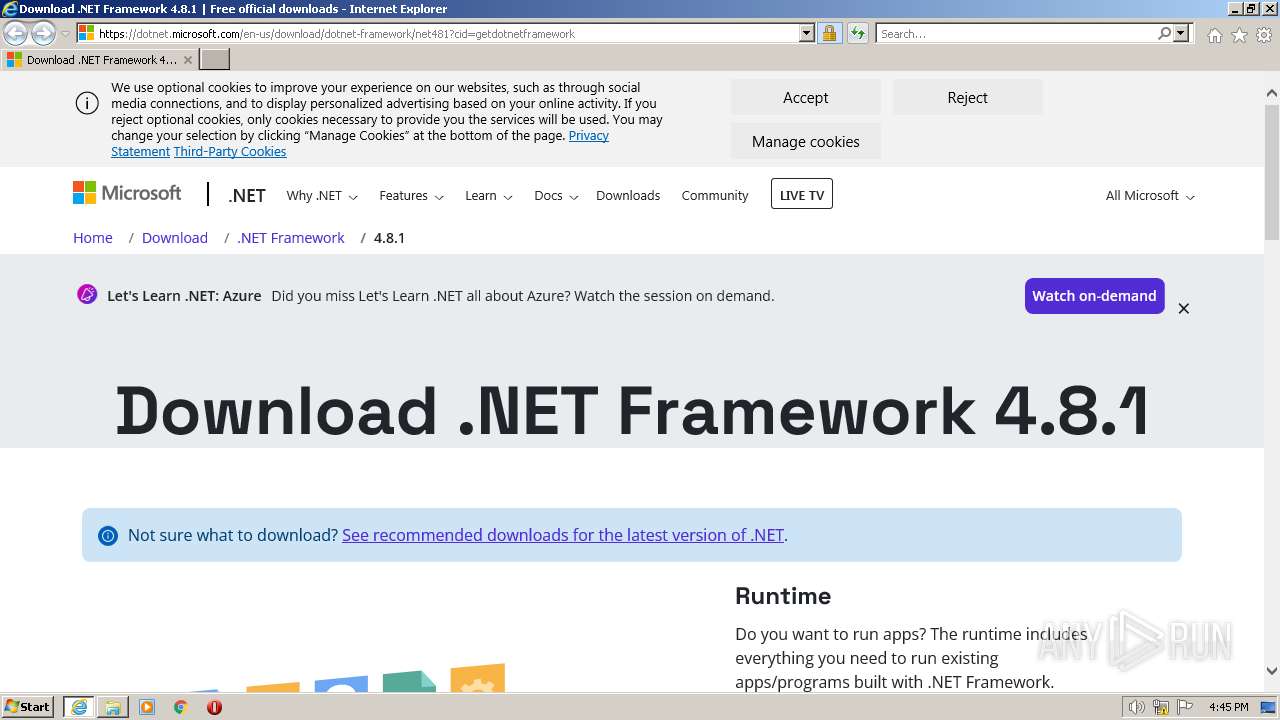Close the Download .NET Framework tab

188,60
